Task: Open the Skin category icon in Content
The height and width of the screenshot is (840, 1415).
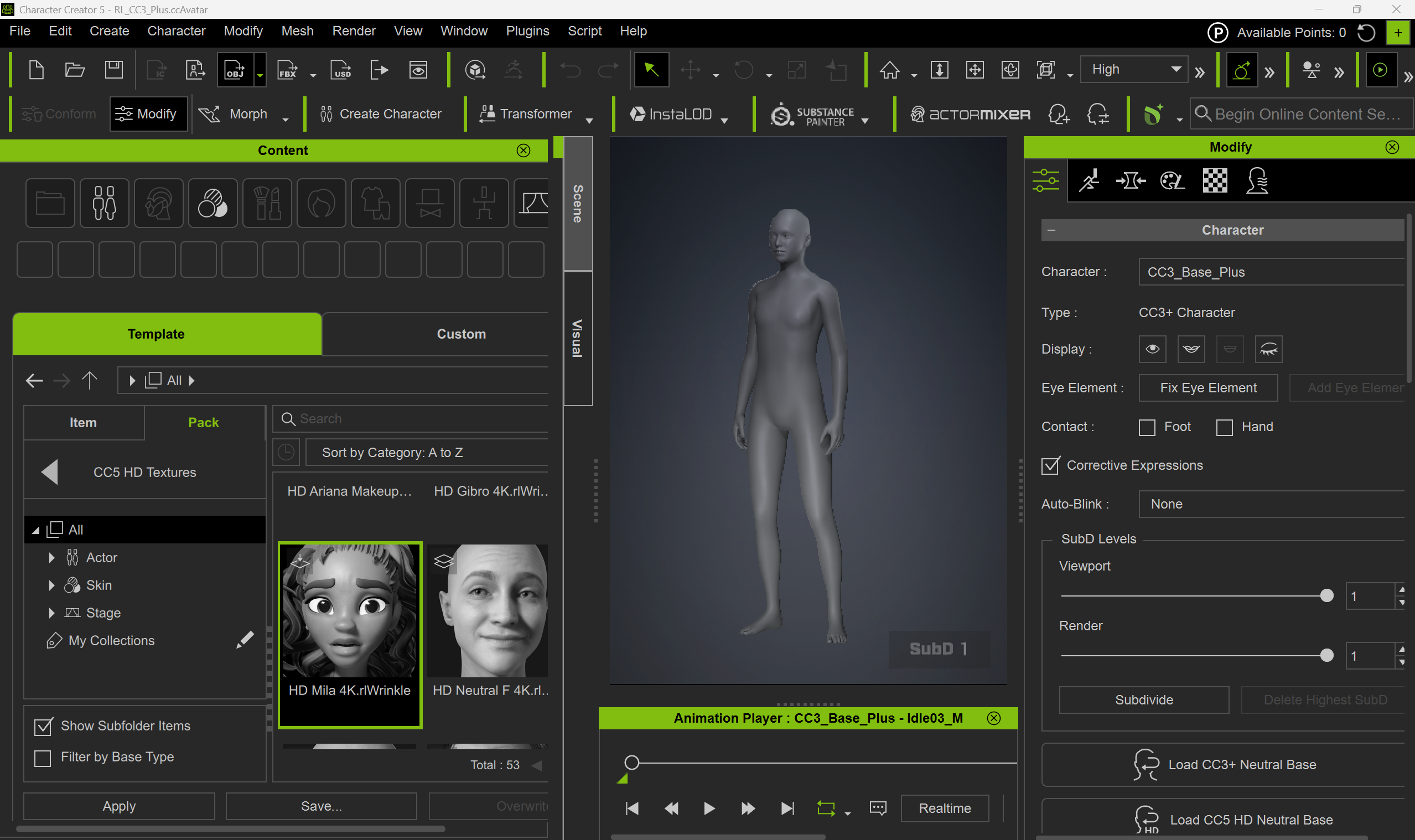Action: pyautogui.click(x=213, y=203)
